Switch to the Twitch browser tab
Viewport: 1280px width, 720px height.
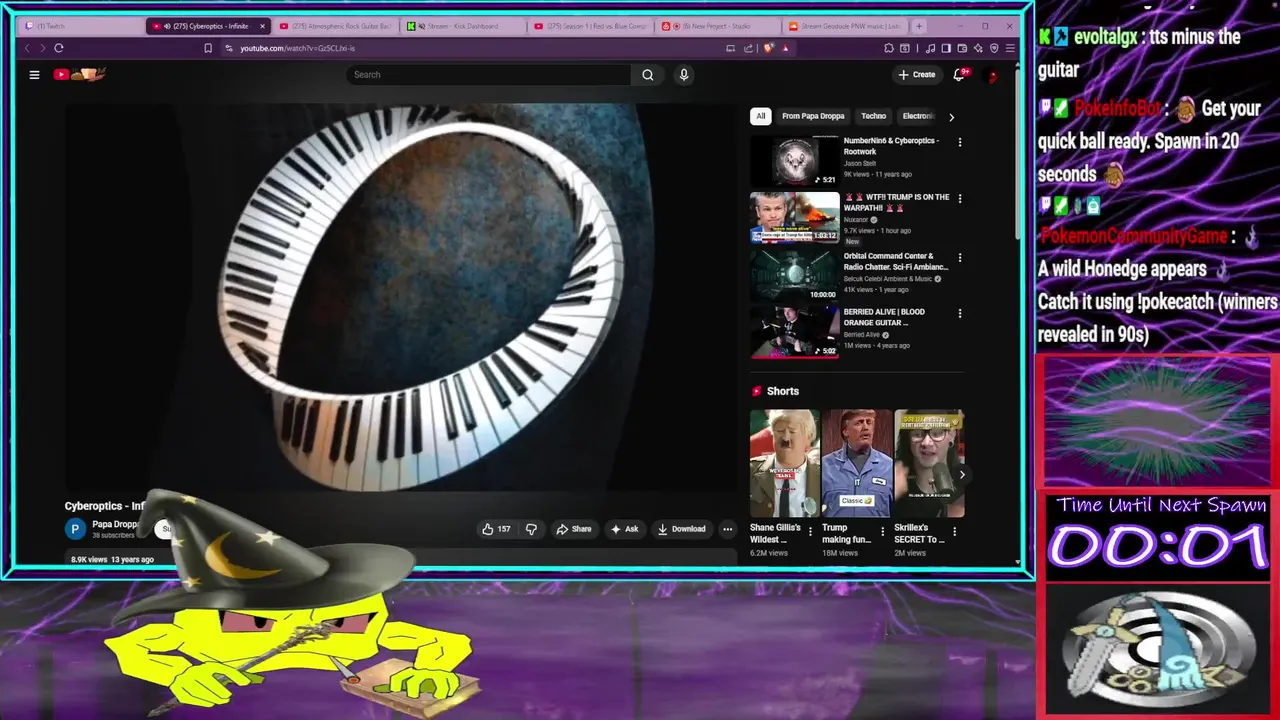pos(82,26)
